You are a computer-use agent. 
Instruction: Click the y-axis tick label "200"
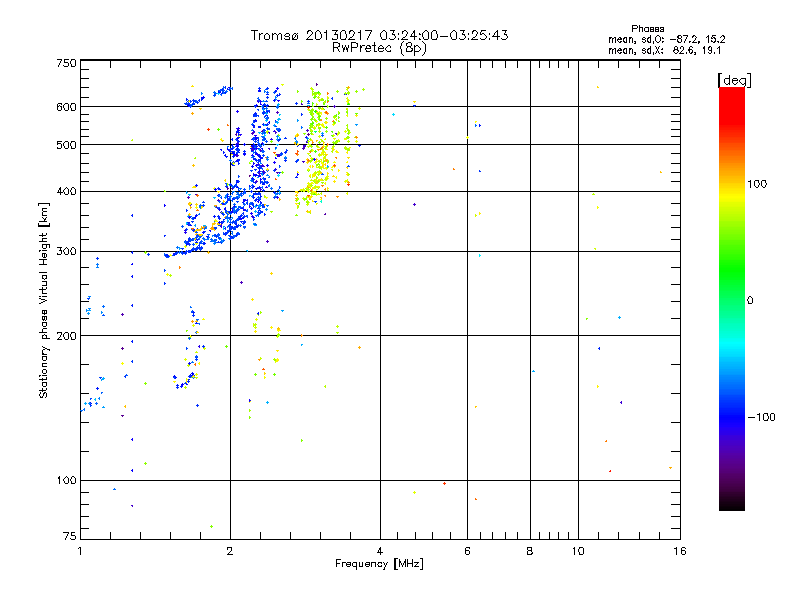(66, 336)
